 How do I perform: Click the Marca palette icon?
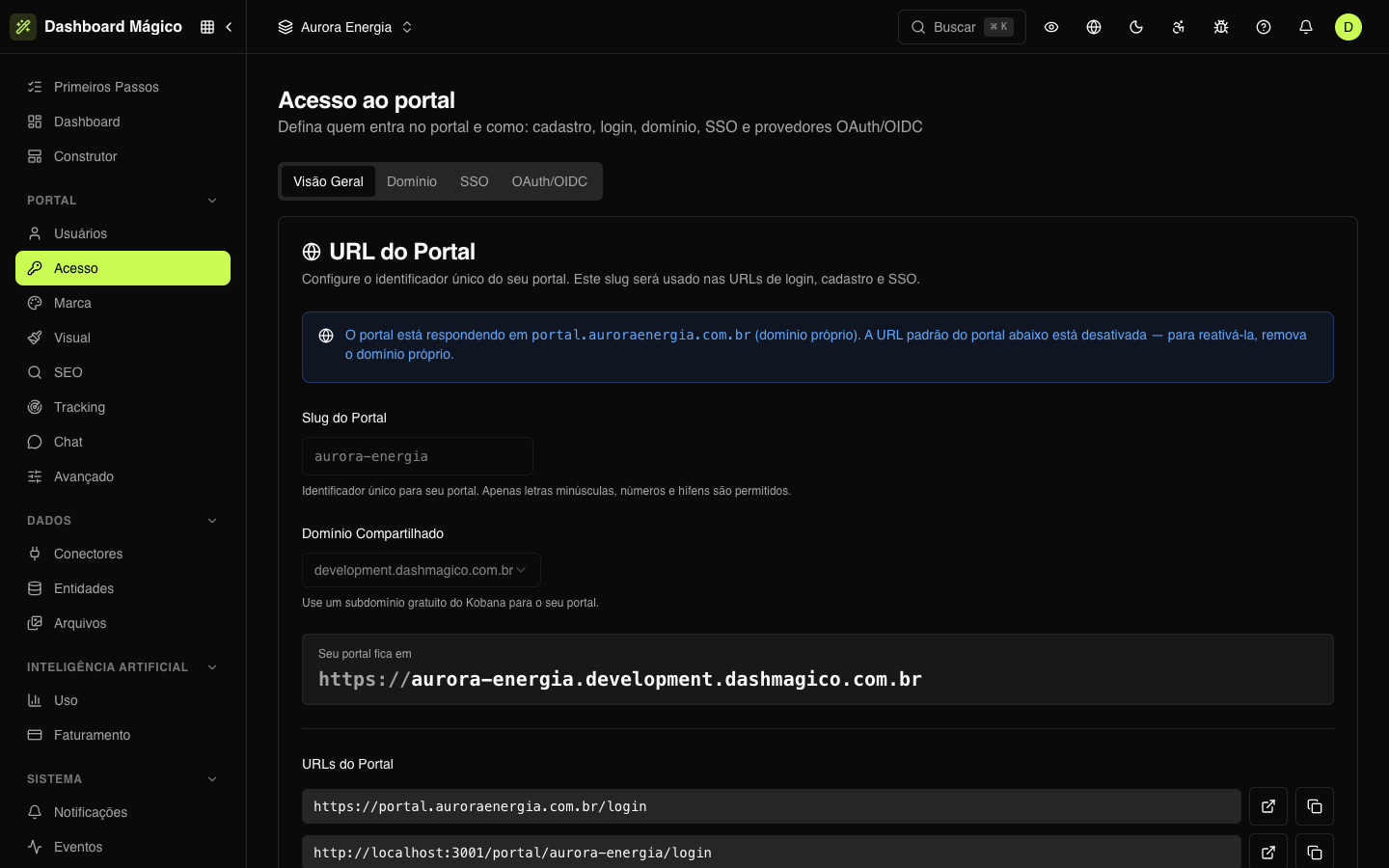[35, 303]
